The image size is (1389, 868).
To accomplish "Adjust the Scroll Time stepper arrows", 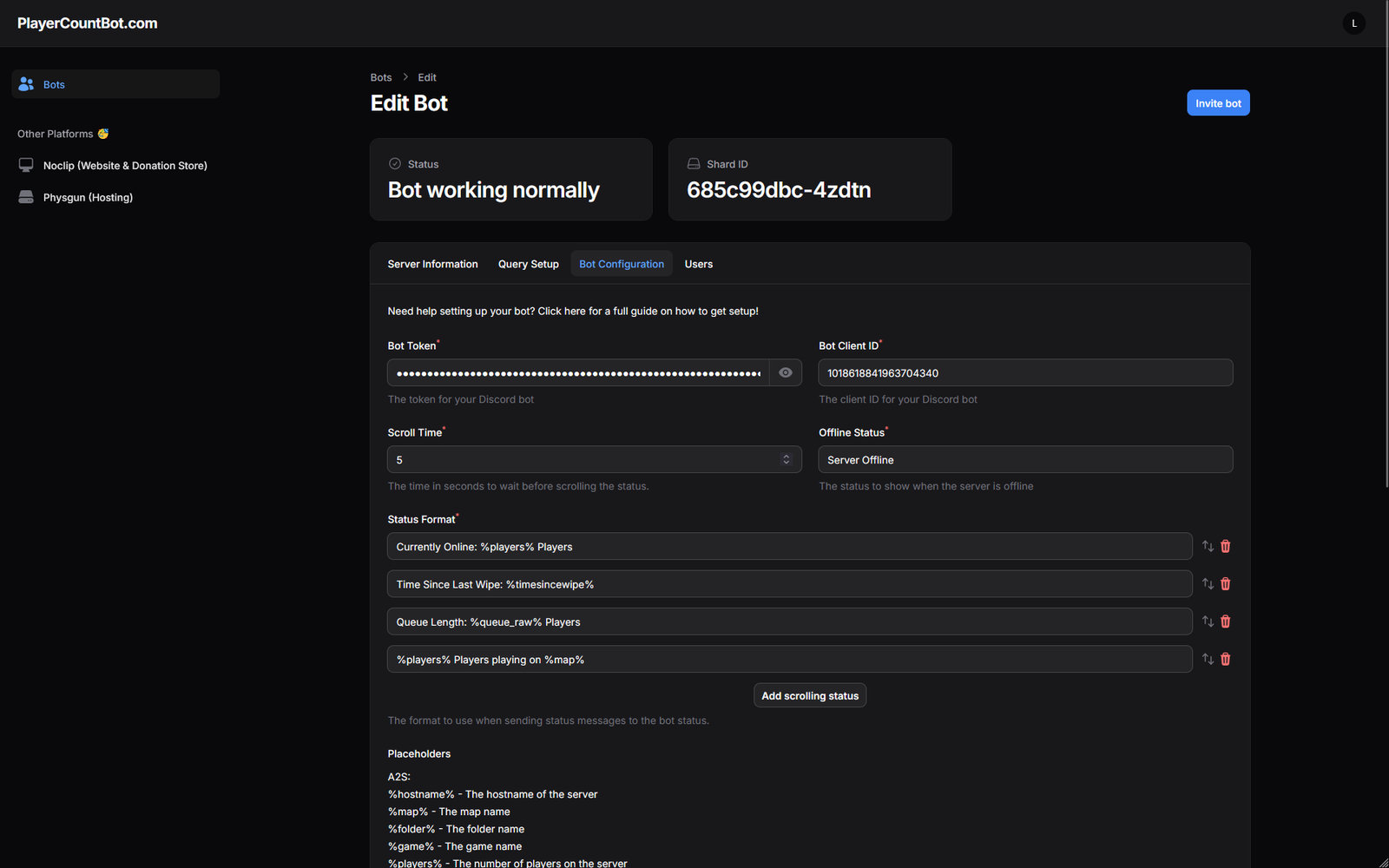I will pyautogui.click(x=787, y=459).
